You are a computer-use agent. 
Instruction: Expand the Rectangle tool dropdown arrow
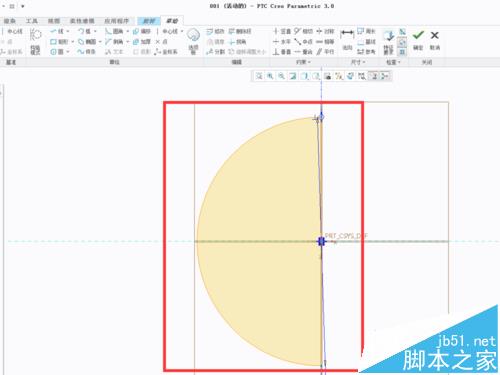73,42
